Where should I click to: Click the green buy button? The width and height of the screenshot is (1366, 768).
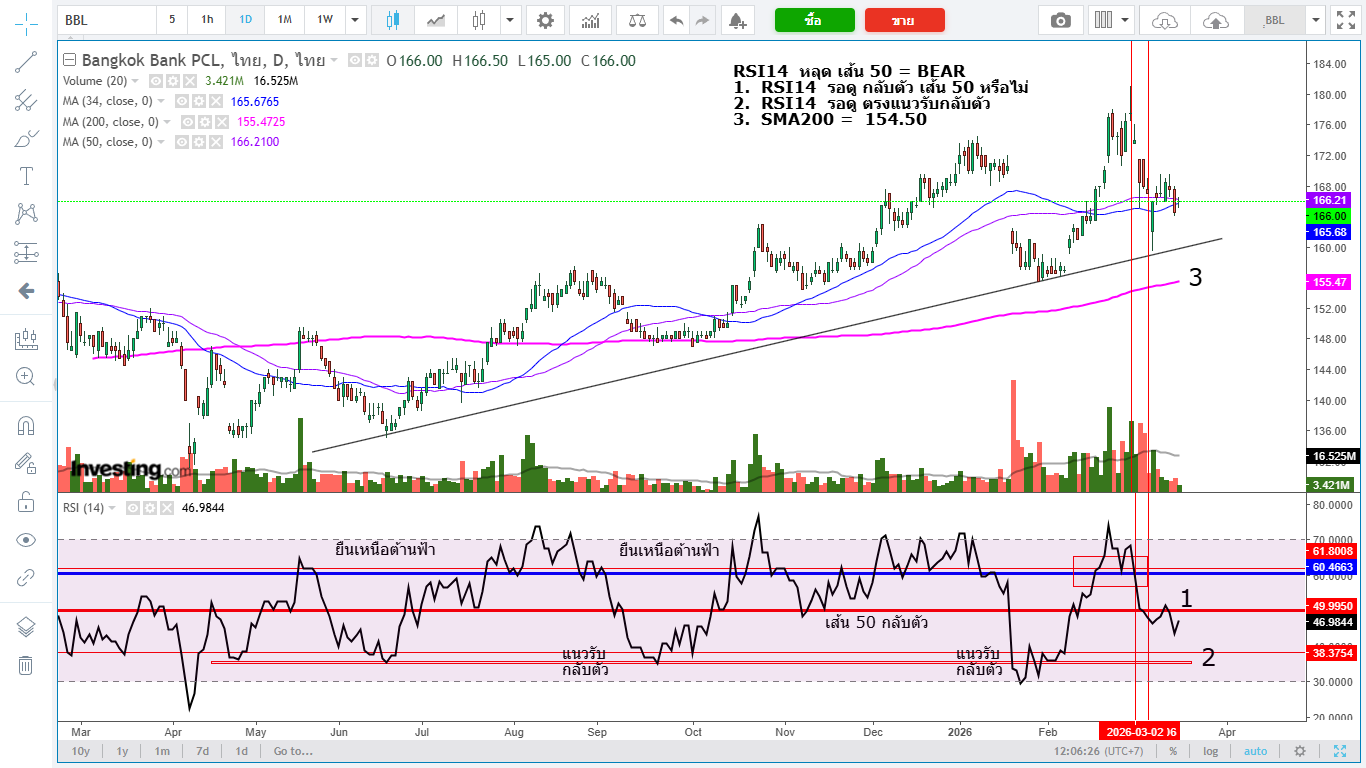(814, 20)
